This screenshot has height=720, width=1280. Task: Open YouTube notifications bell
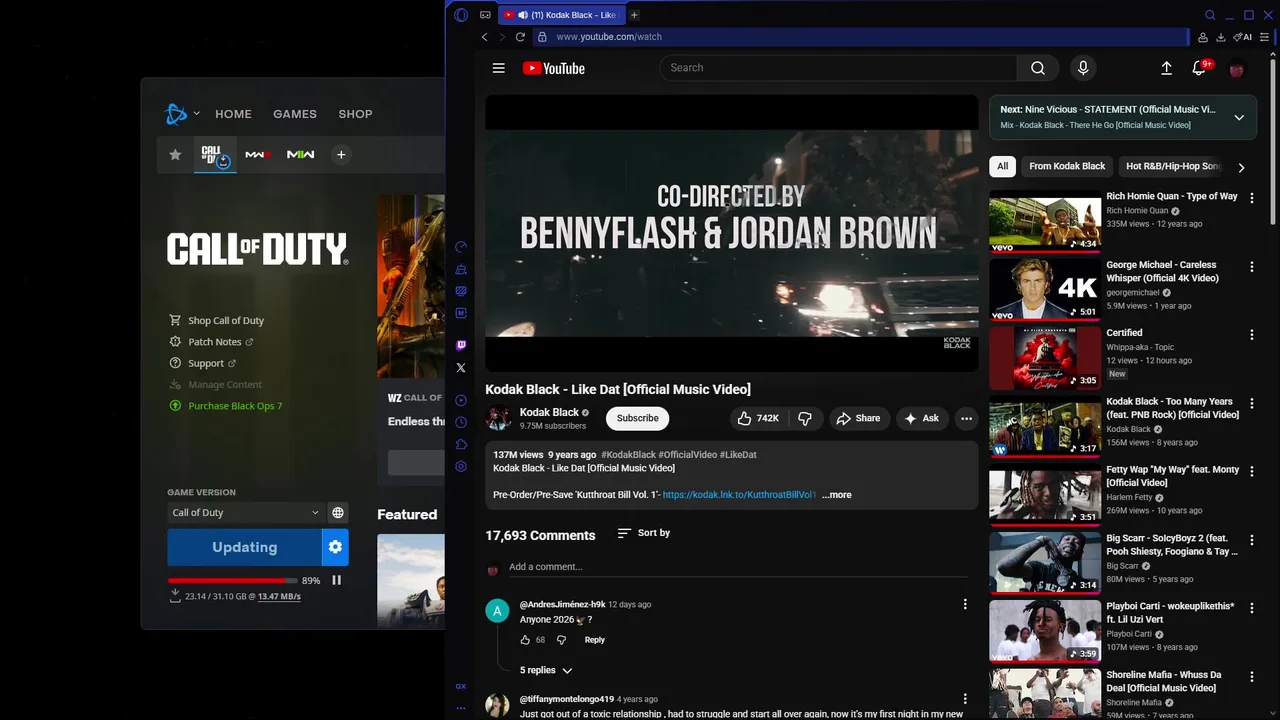click(1200, 68)
